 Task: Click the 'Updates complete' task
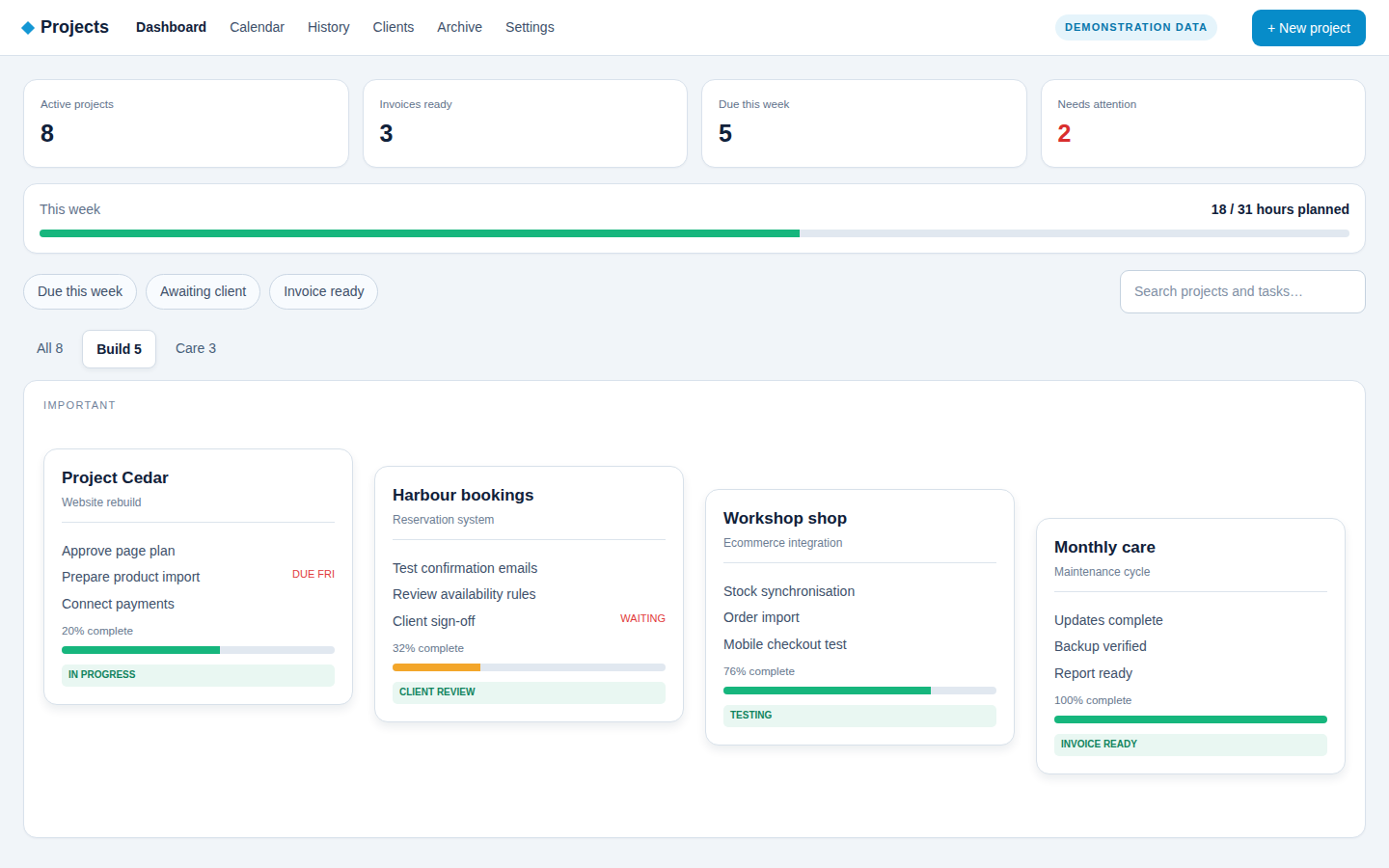click(x=1108, y=620)
